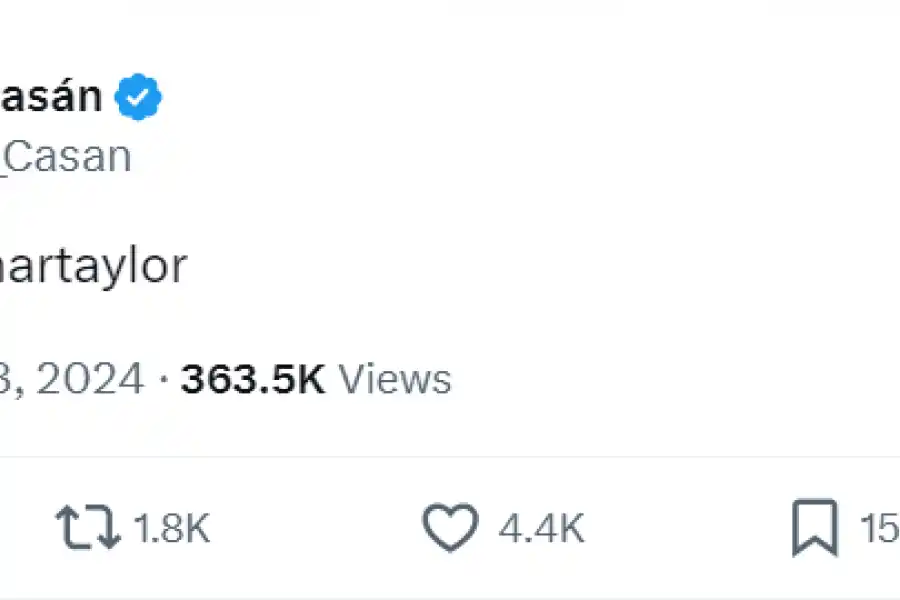Viewport: 900px width, 600px height.
Task: Click empty space right of "Views"
Action: [650, 380]
